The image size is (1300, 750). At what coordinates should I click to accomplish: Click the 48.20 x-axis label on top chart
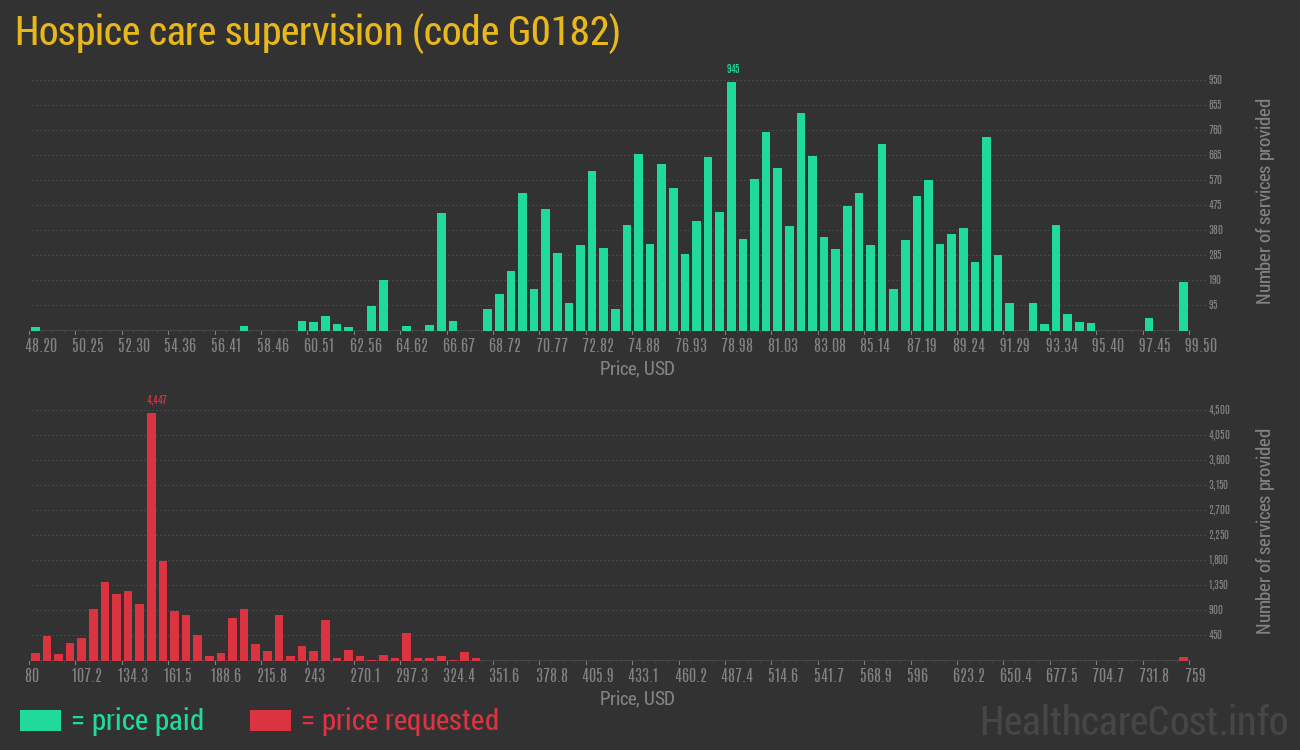click(x=41, y=346)
